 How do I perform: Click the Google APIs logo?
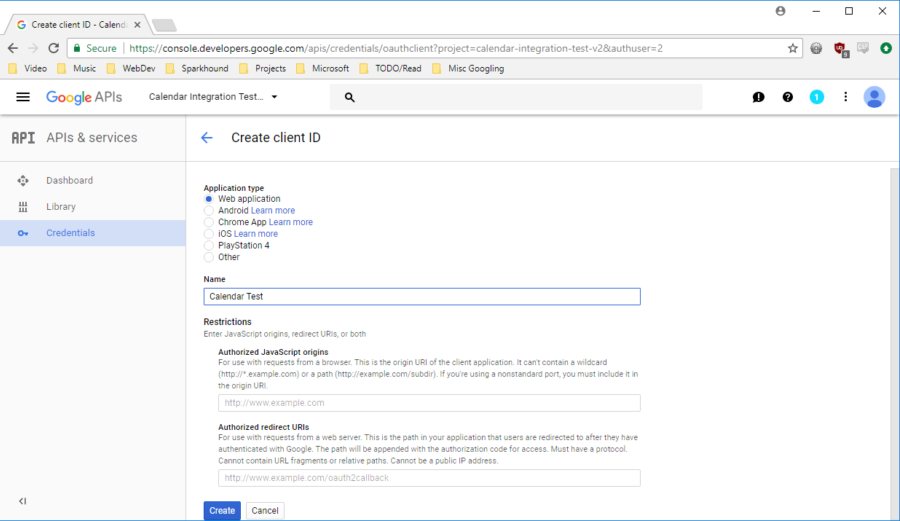coord(84,97)
